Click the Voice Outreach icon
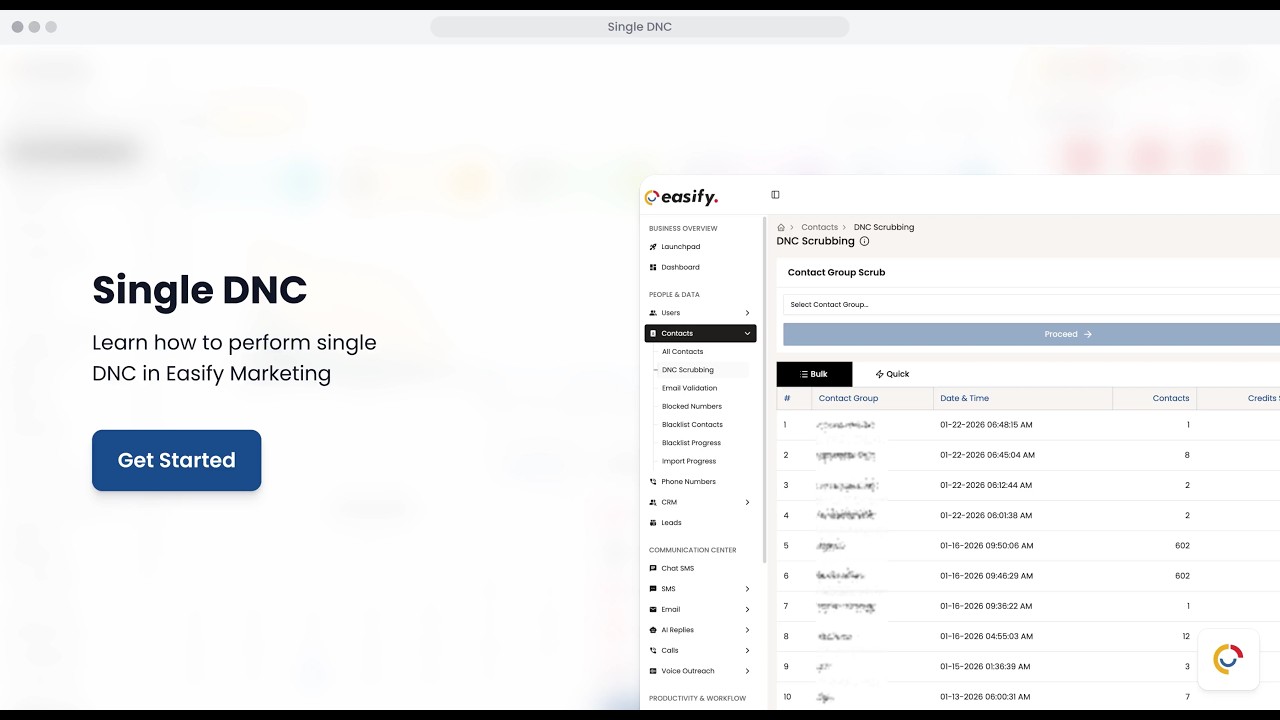Viewport: 1280px width, 720px height. pos(653,671)
